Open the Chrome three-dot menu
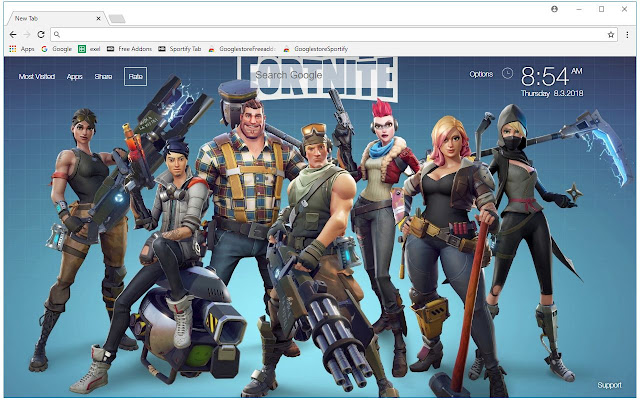This screenshot has width=640, height=400. [x=627, y=35]
